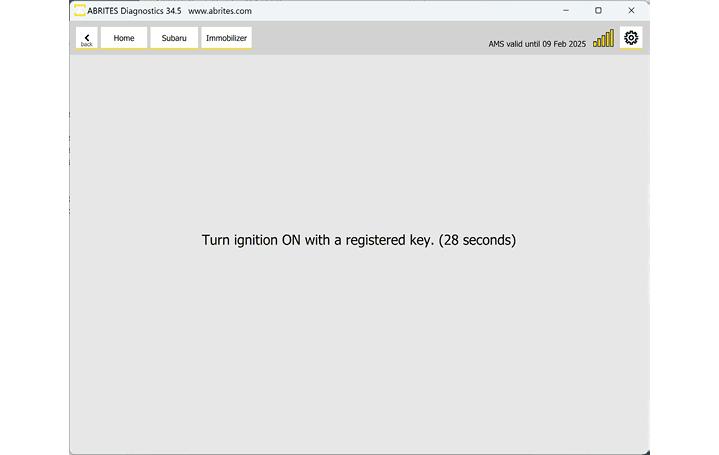
Task: Go to the Home breadcrumb
Action: (124, 38)
